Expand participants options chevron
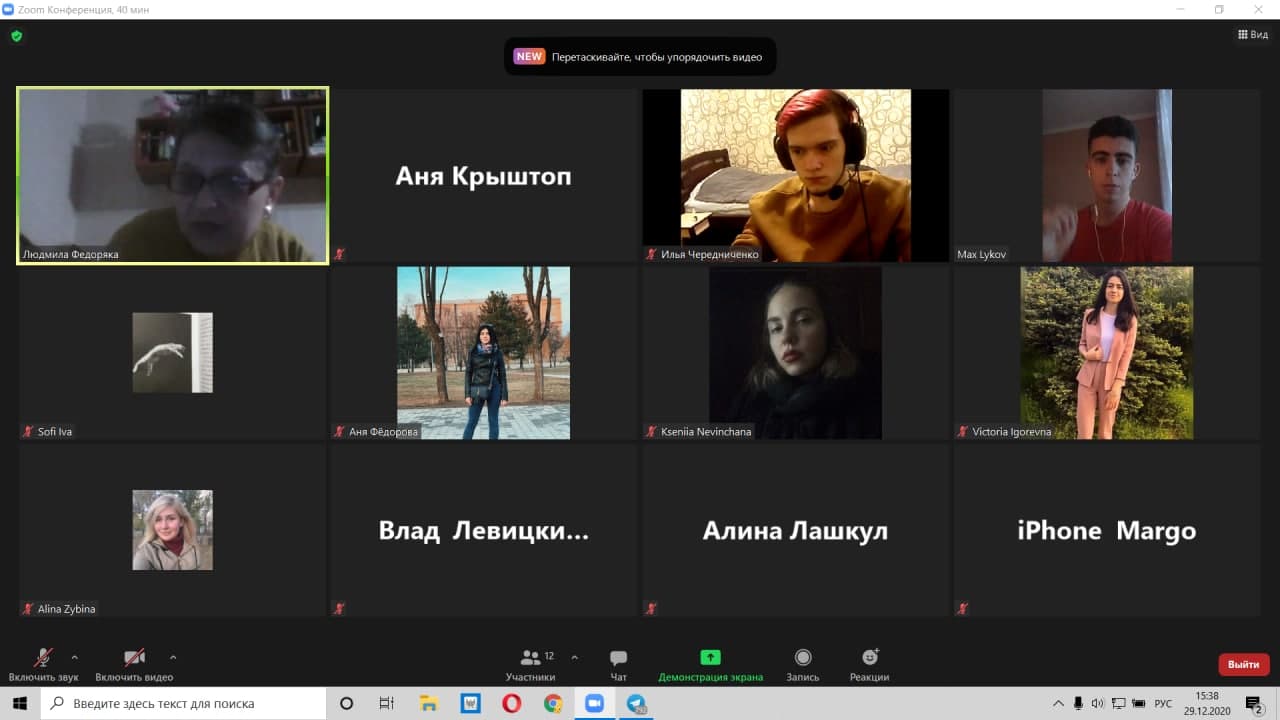The width and height of the screenshot is (1280, 720). (x=574, y=657)
